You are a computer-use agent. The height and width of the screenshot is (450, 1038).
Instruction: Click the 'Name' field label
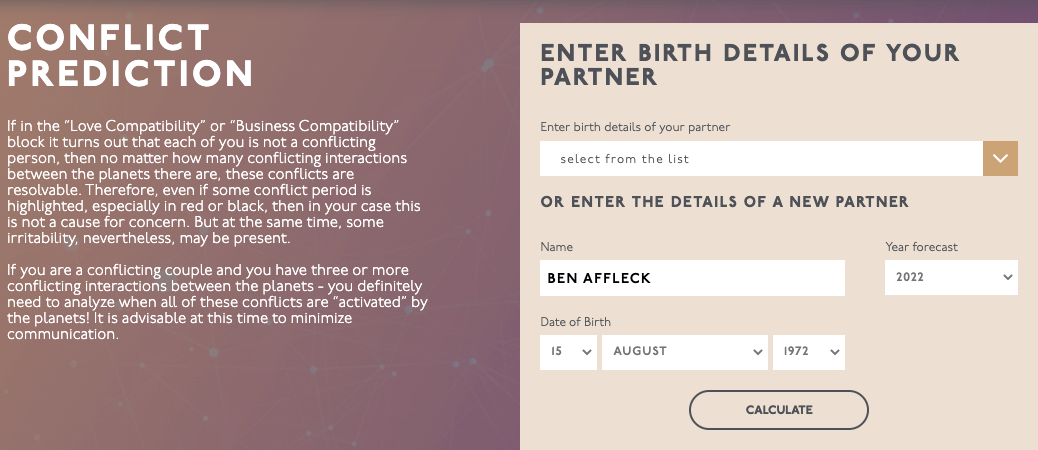556,247
